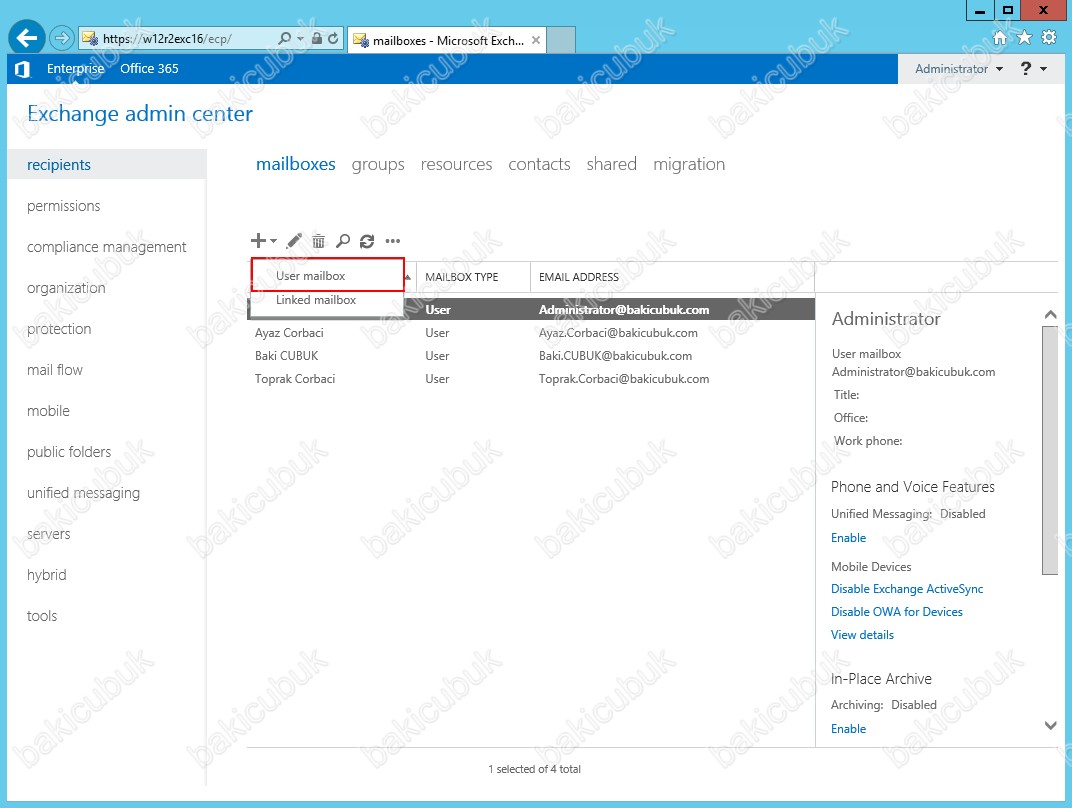
Task: Open the tools section
Action: pos(42,616)
